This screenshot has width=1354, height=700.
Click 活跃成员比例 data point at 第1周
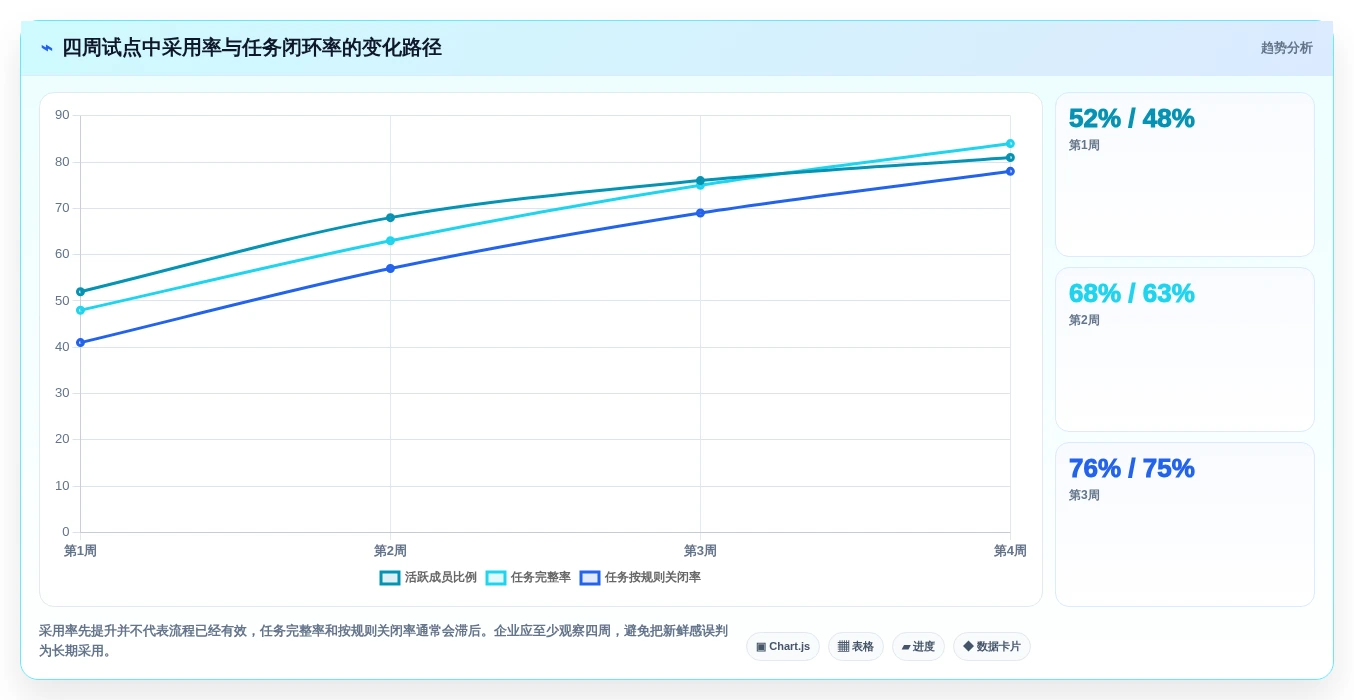click(80, 292)
